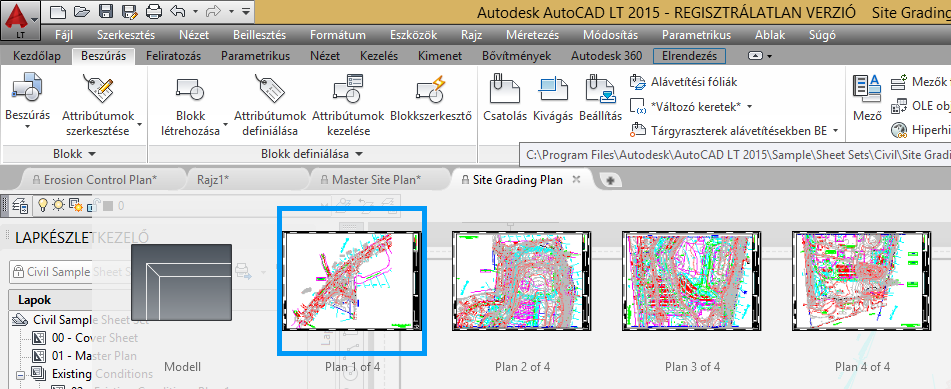Open the Formátum menu

click(337, 35)
